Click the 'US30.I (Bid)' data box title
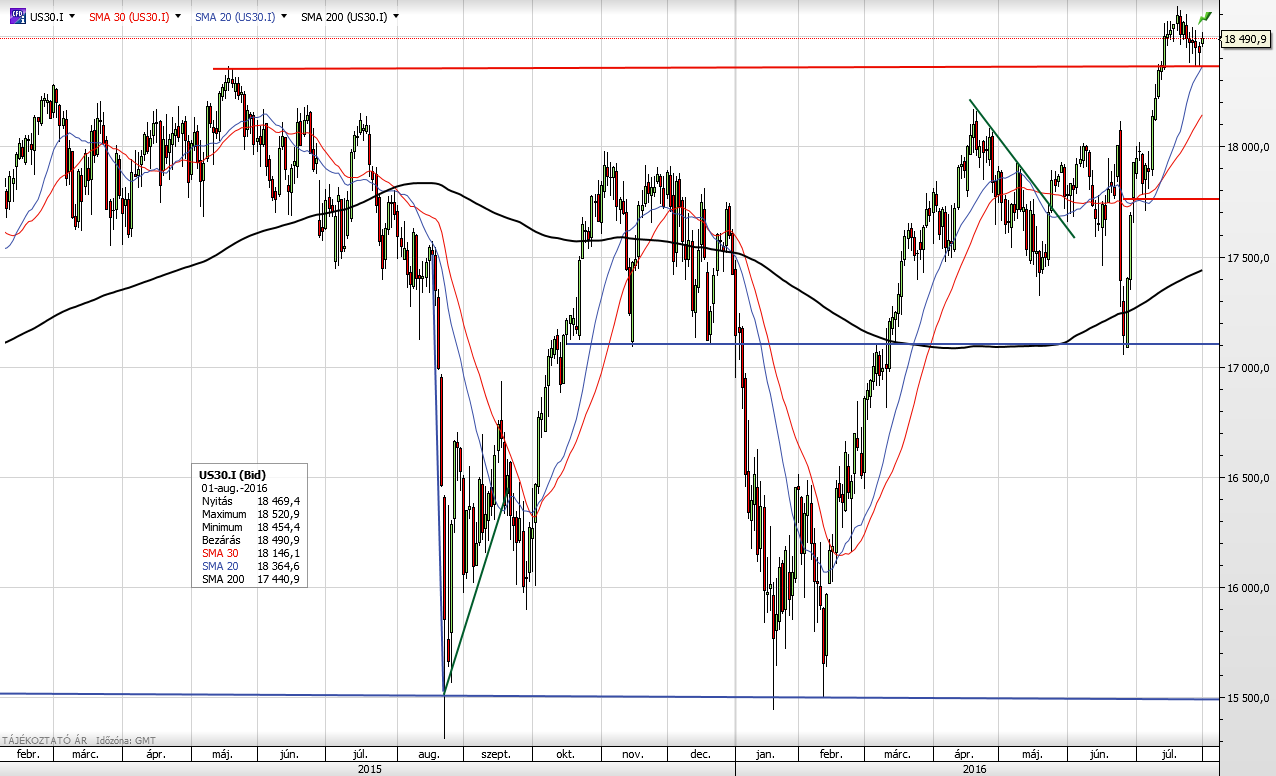 (x=233, y=474)
